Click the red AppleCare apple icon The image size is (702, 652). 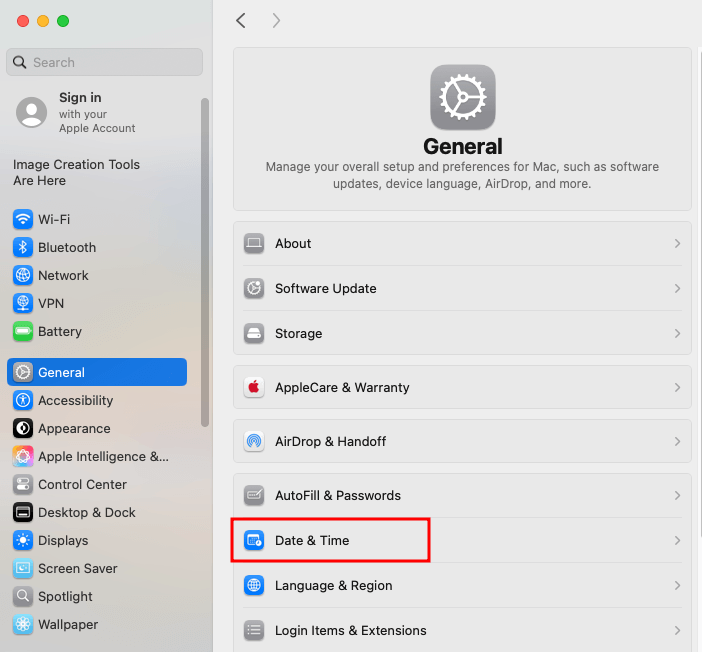(254, 387)
